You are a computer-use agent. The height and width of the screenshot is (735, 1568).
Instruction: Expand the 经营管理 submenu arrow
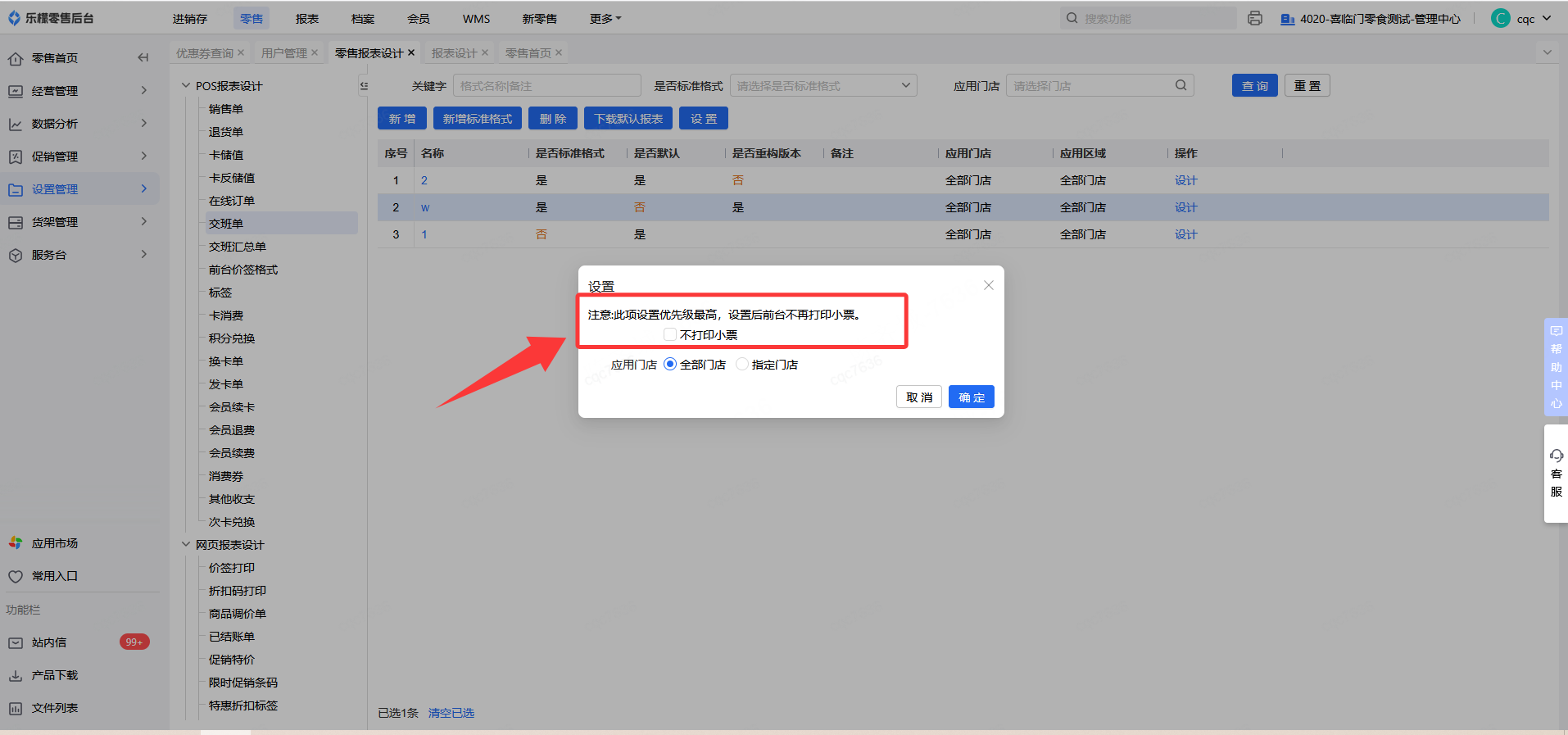point(144,90)
